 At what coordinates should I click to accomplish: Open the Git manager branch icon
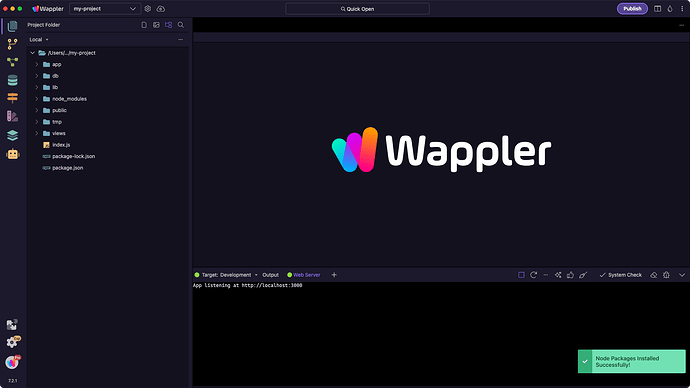[x=12, y=44]
